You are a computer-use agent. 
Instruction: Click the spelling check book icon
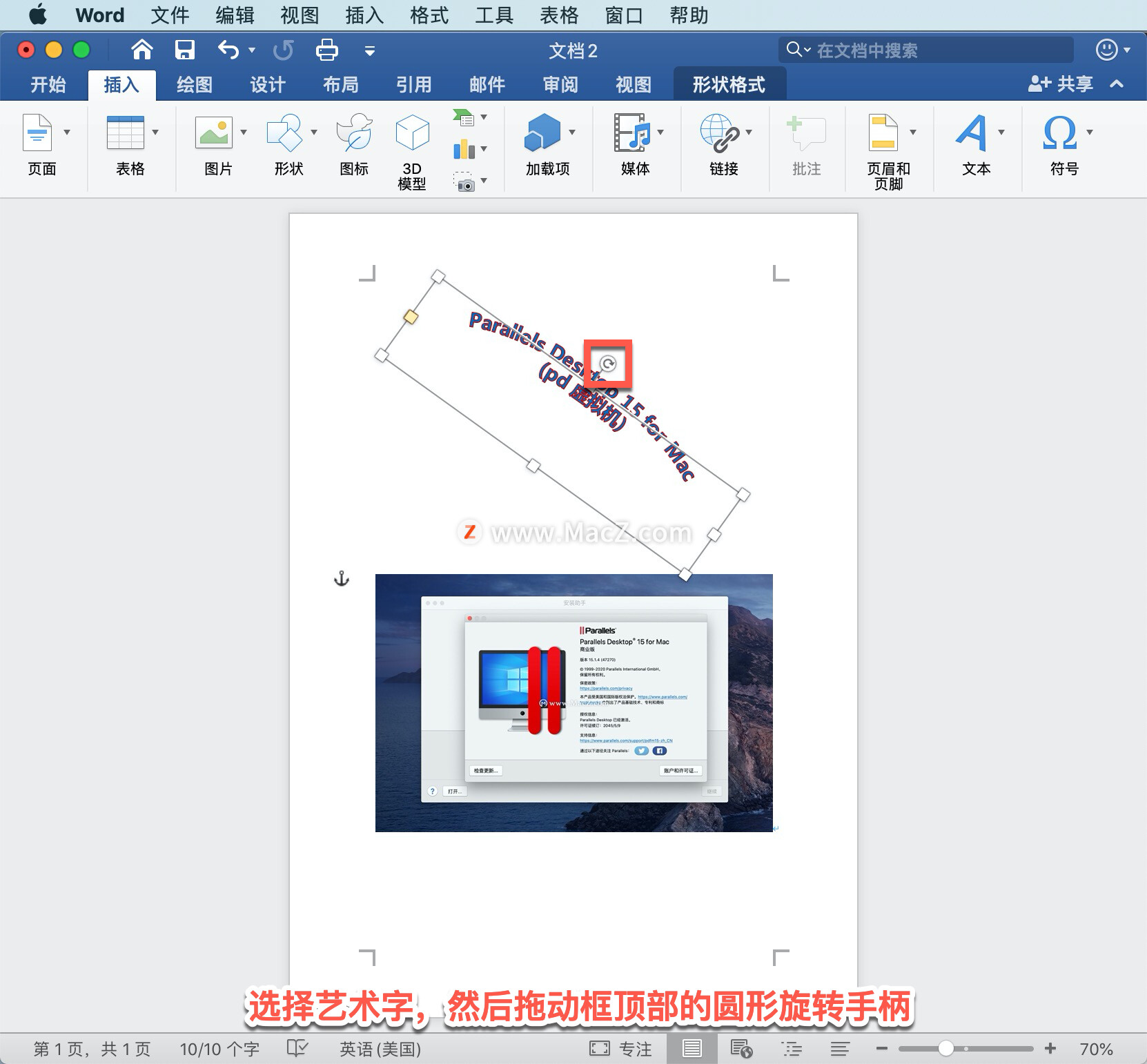tap(297, 1049)
